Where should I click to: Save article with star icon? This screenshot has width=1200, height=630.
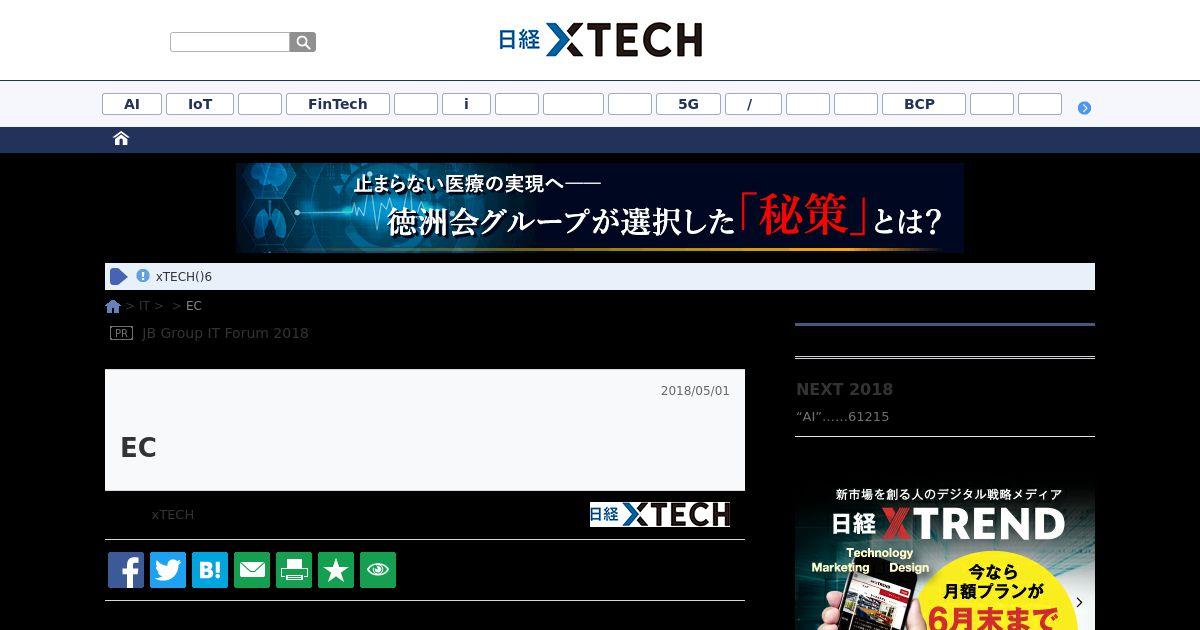pyautogui.click(x=336, y=570)
